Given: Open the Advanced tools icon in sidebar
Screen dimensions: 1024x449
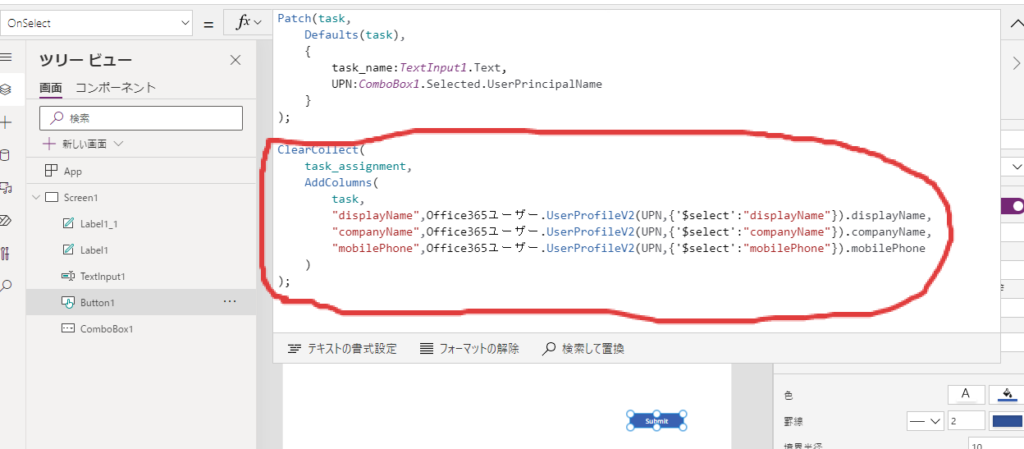Looking at the screenshot, I should point(6,253).
